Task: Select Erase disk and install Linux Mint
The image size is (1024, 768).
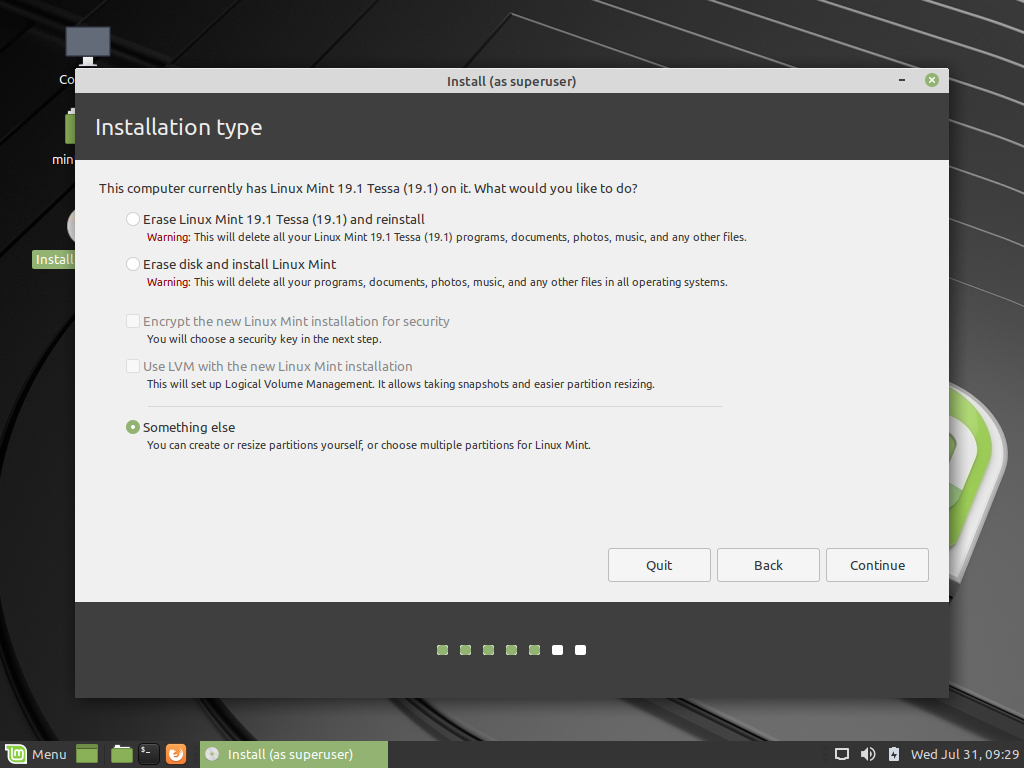Action: click(131, 263)
